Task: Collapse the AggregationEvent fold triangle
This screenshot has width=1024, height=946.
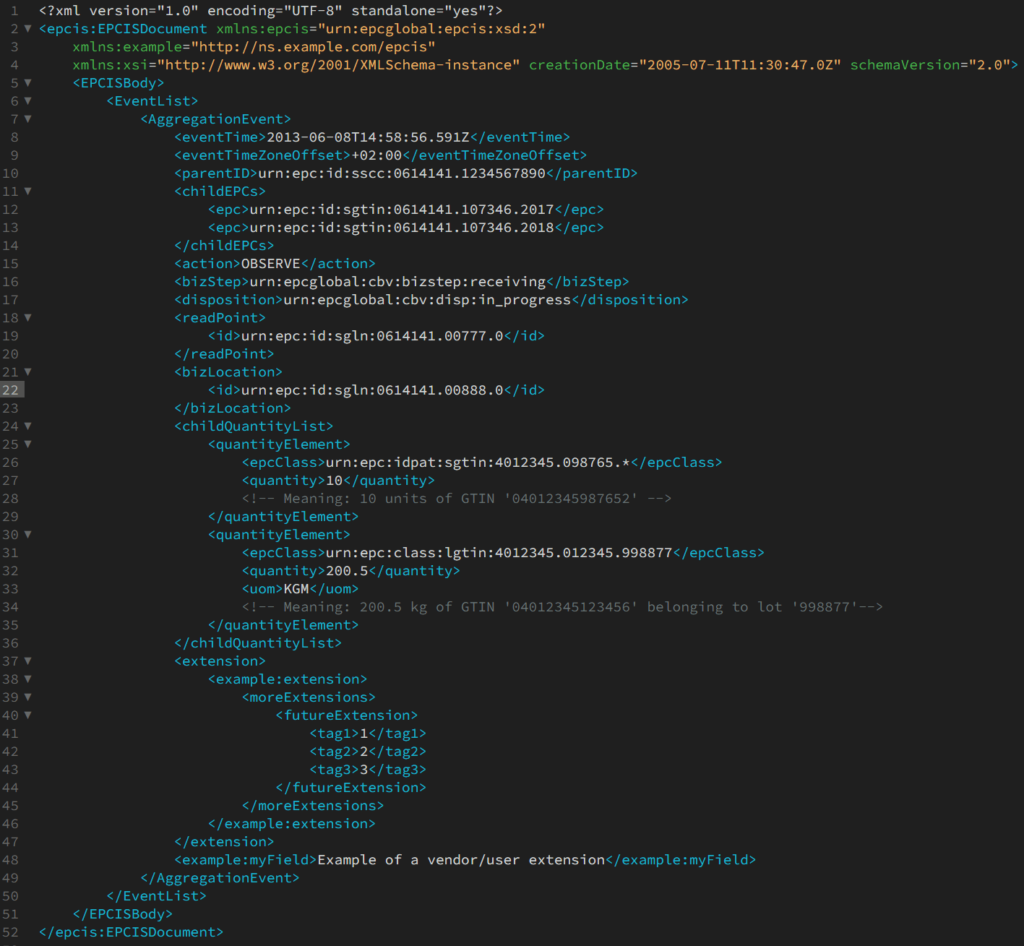Action: [x=28, y=119]
